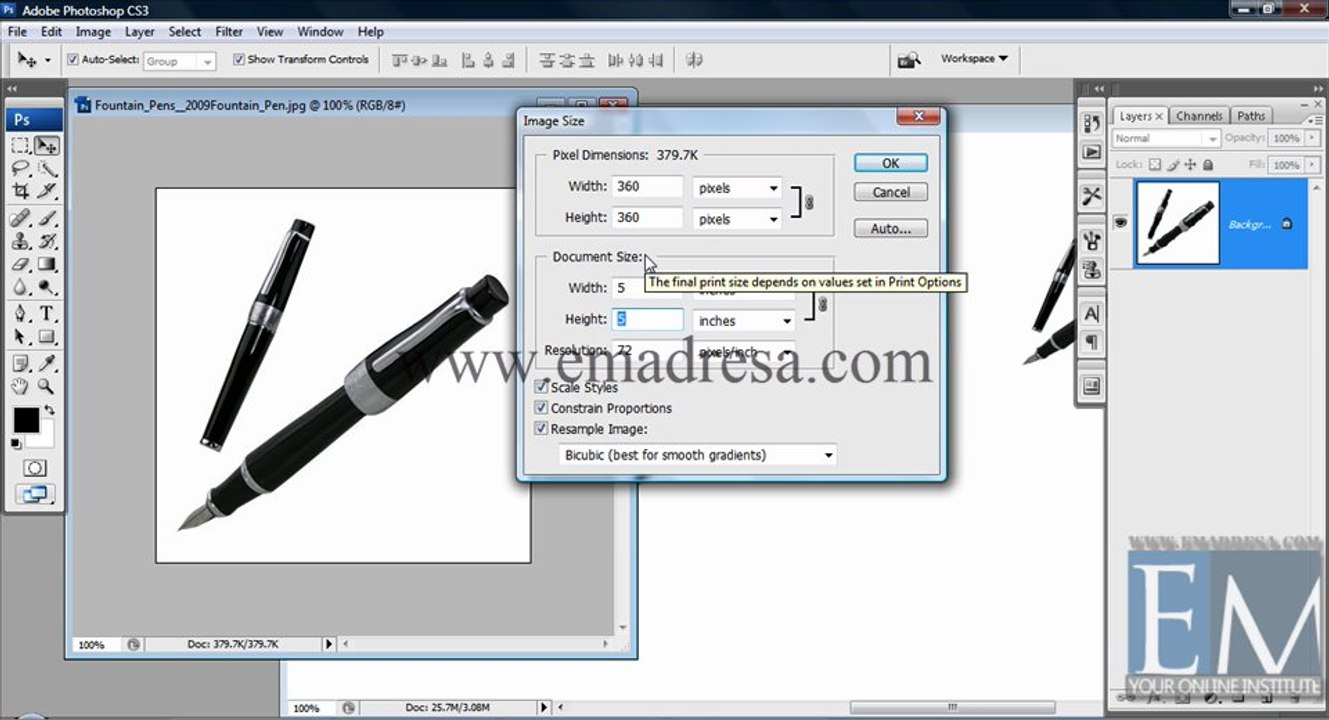Hide the Background layer eye icon
Screen dimensions: 1329x720
pyautogui.click(x=1121, y=223)
